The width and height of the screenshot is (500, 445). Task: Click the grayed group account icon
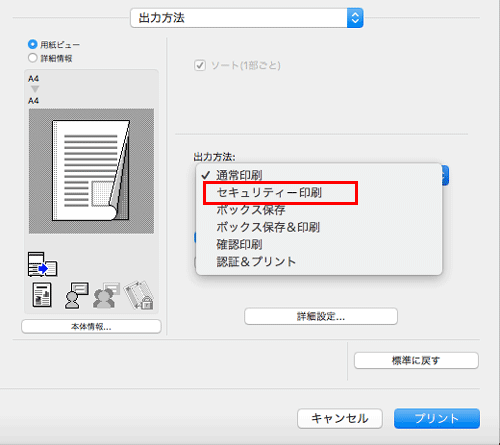(x=106, y=295)
